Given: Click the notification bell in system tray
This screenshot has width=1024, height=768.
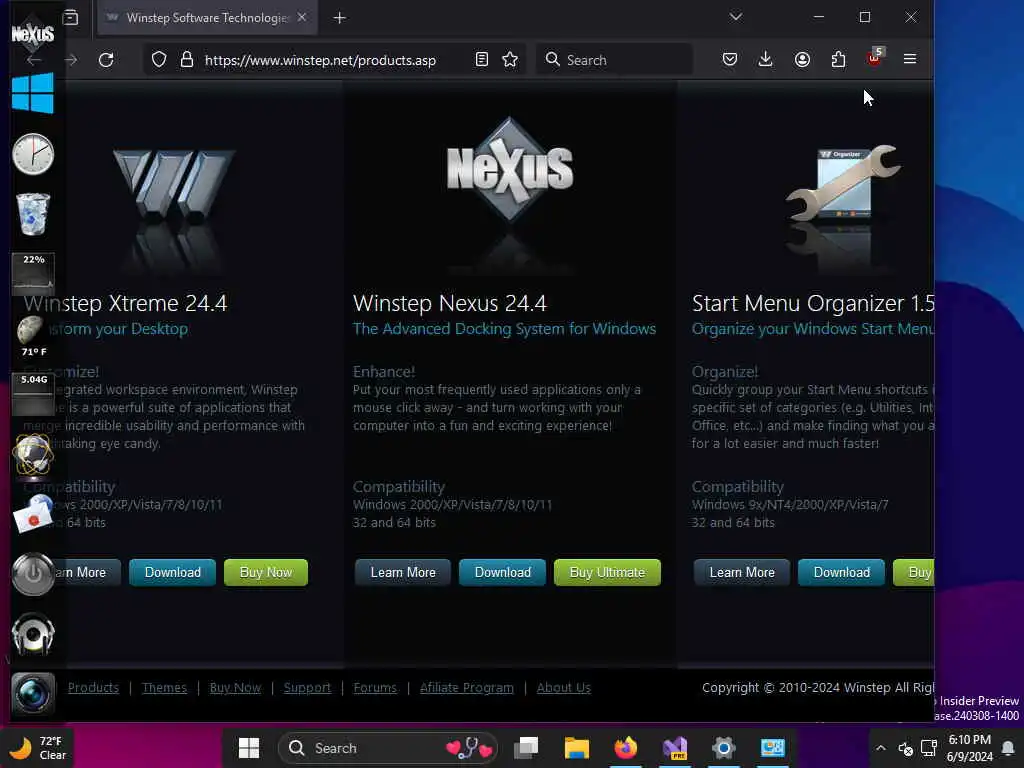Looking at the screenshot, I should click(x=1008, y=748).
